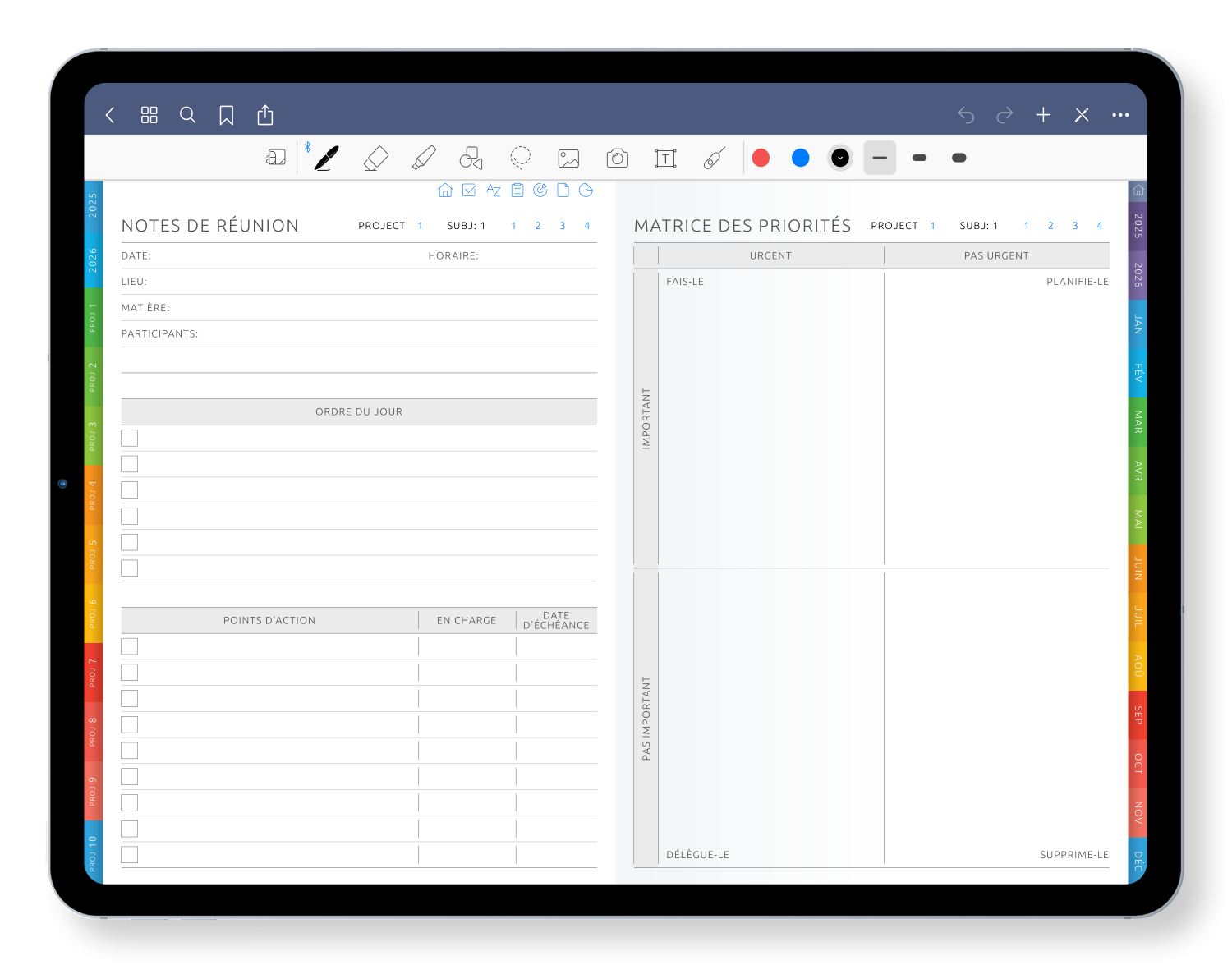Check the third Ordre du Jour checkbox
This screenshot has width=1232, height=965.
[130, 490]
